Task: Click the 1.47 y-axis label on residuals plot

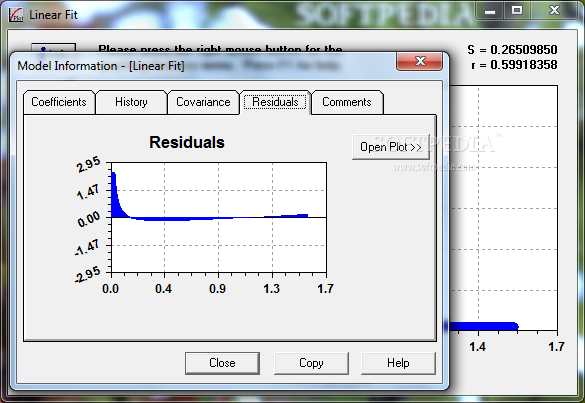Action: 88,192
